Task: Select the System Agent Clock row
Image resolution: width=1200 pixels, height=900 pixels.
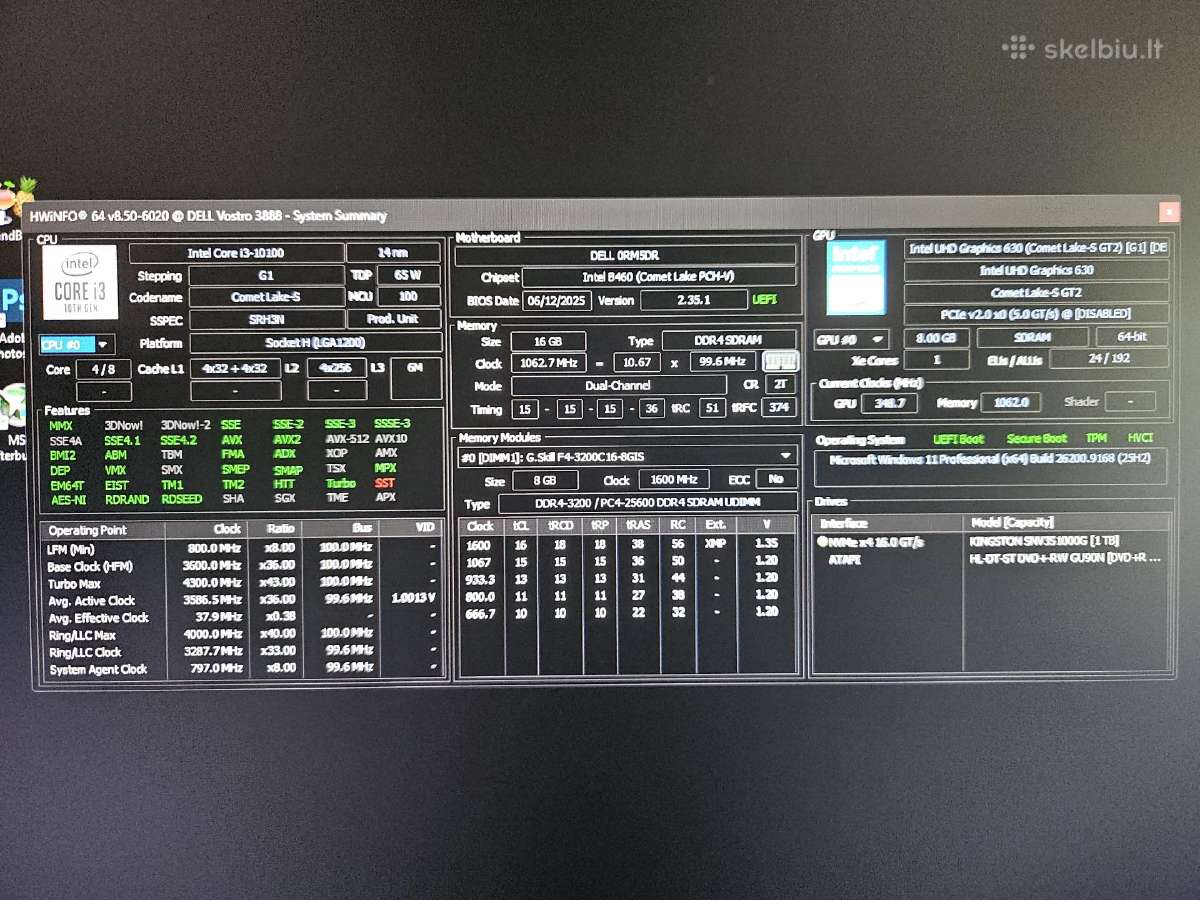Action: pos(242,669)
